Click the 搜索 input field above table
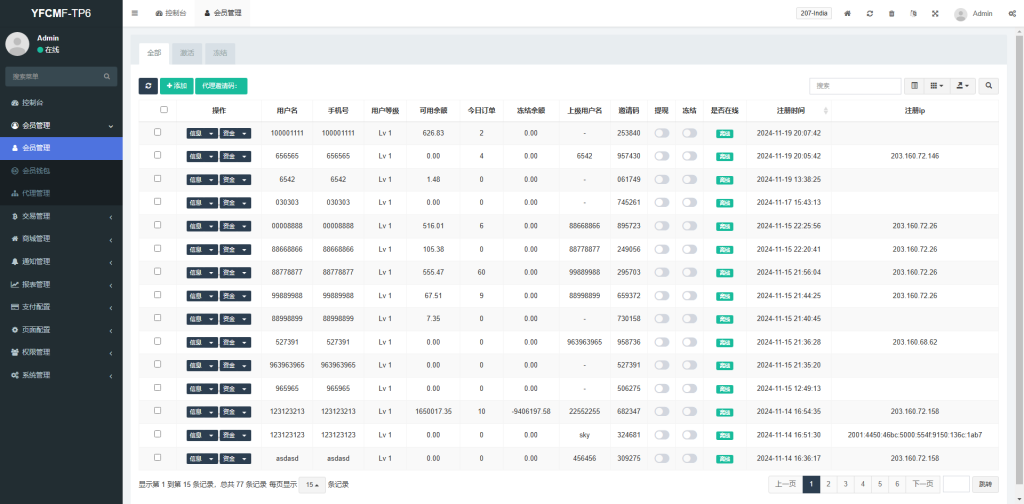Screen dimensions: 1024x504 [x=855, y=87]
